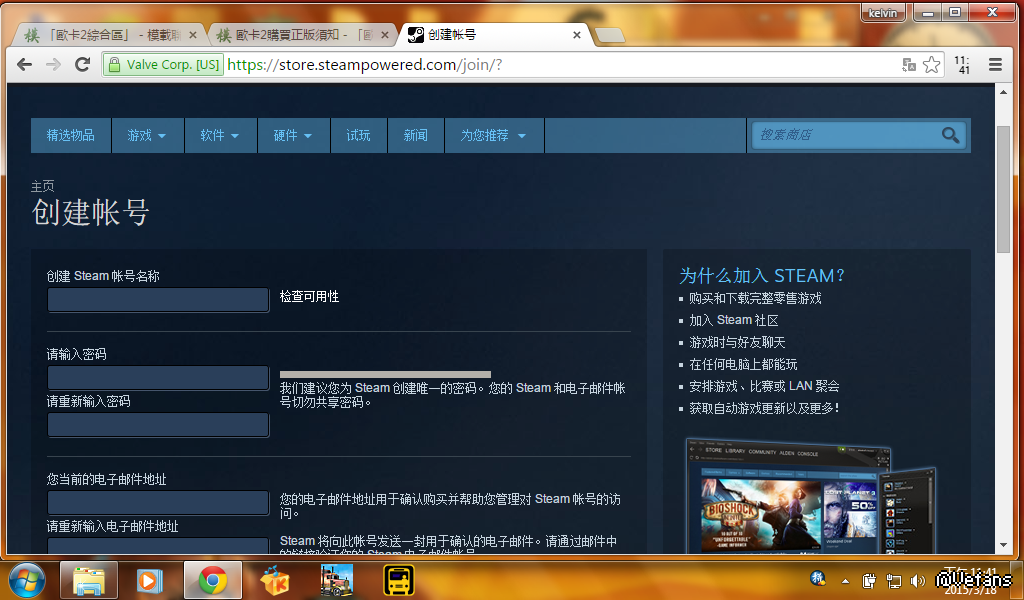Expand the 游戏 dropdown menu
The image size is (1024, 600).
pyautogui.click(x=146, y=136)
